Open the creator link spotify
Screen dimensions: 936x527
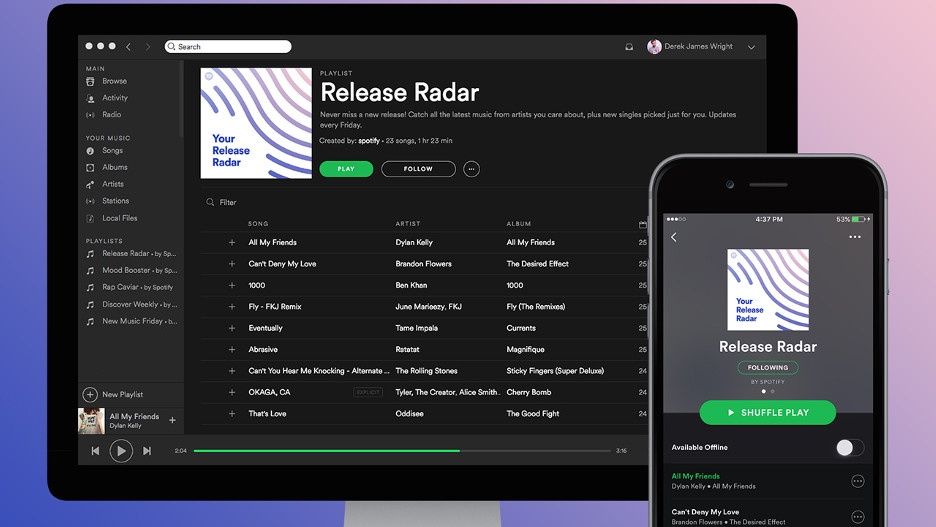(x=369, y=141)
